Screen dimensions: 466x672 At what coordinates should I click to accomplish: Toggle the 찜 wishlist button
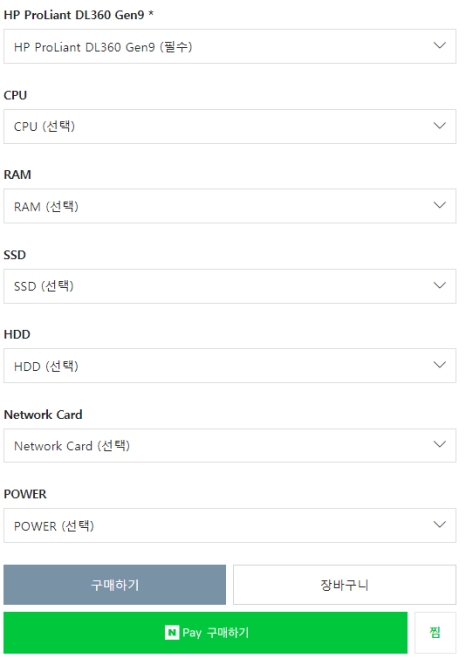[x=435, y=633]
